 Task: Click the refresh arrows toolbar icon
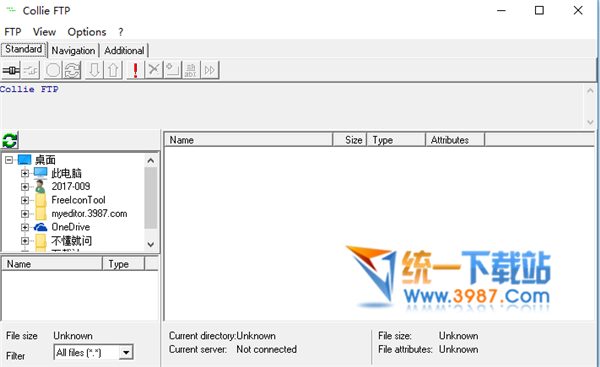[x=72, y=70]
